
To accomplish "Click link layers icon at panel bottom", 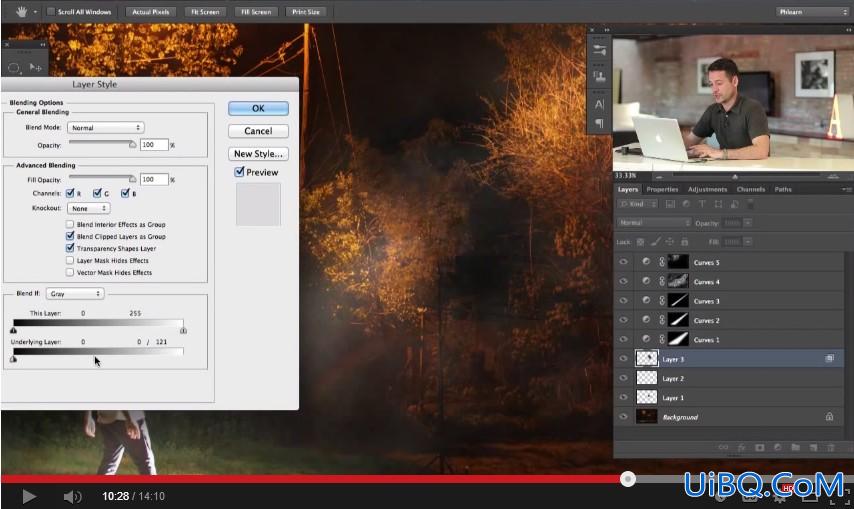I will pos(723,447).
